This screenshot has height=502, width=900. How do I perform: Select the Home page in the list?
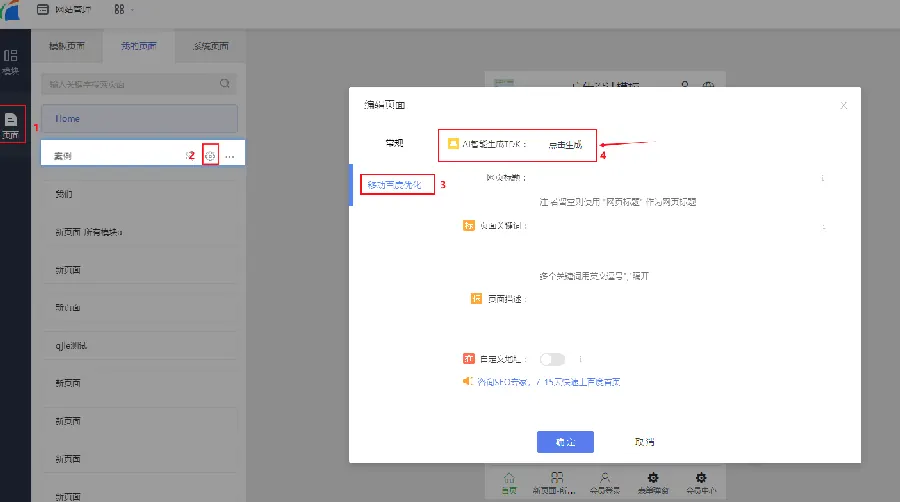coord(139,119)
